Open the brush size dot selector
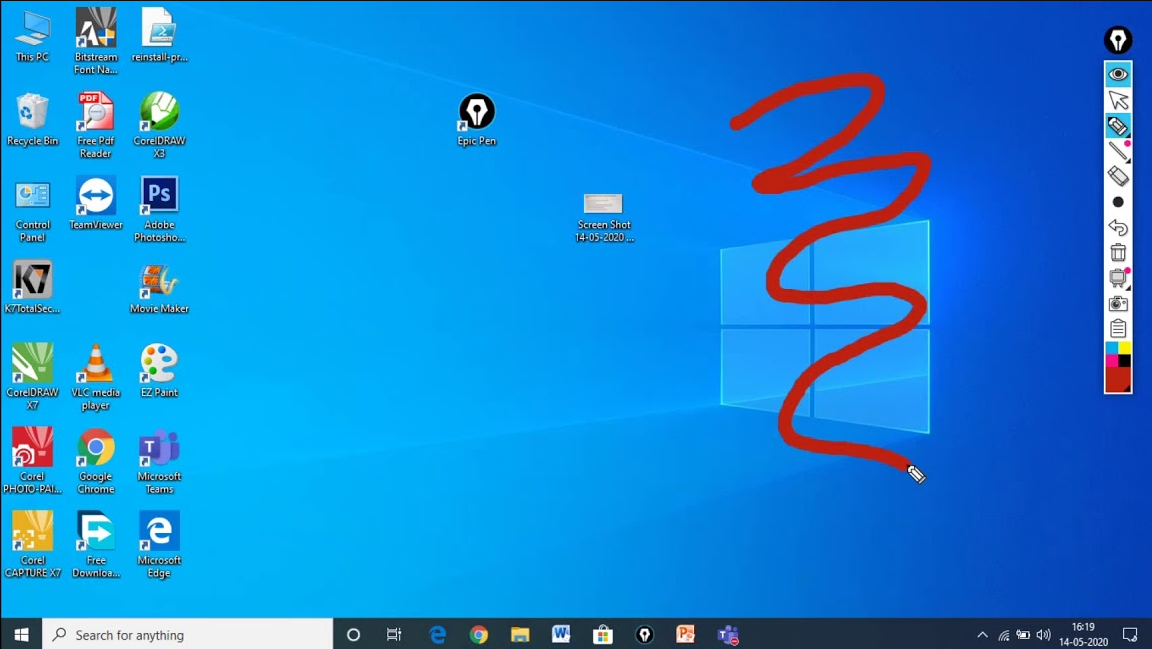 [x=1117, y=202]
